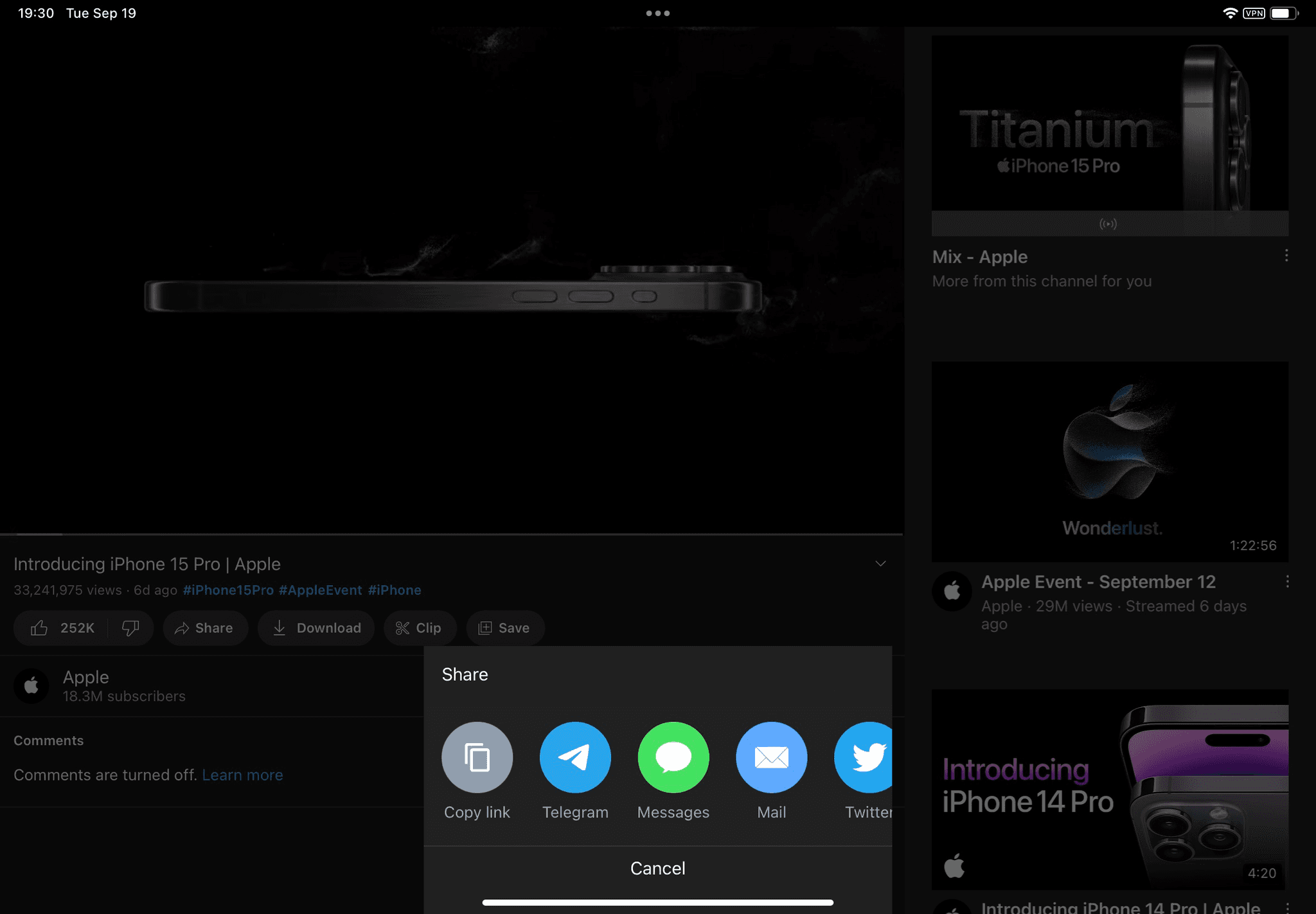The height and width of the screenshot is (914, 1316).
Task: Dislike the video with thumbs-down
Action: coord(130,628)
